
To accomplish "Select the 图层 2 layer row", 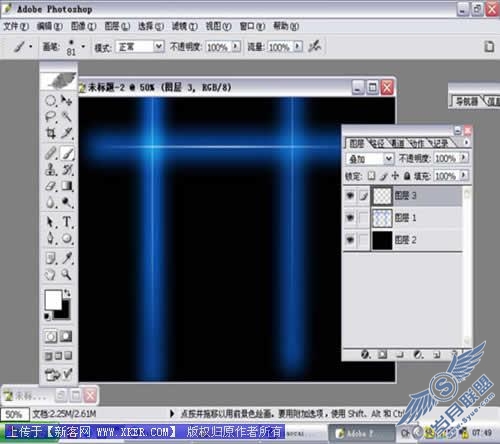I will click(x=403, y=240).
